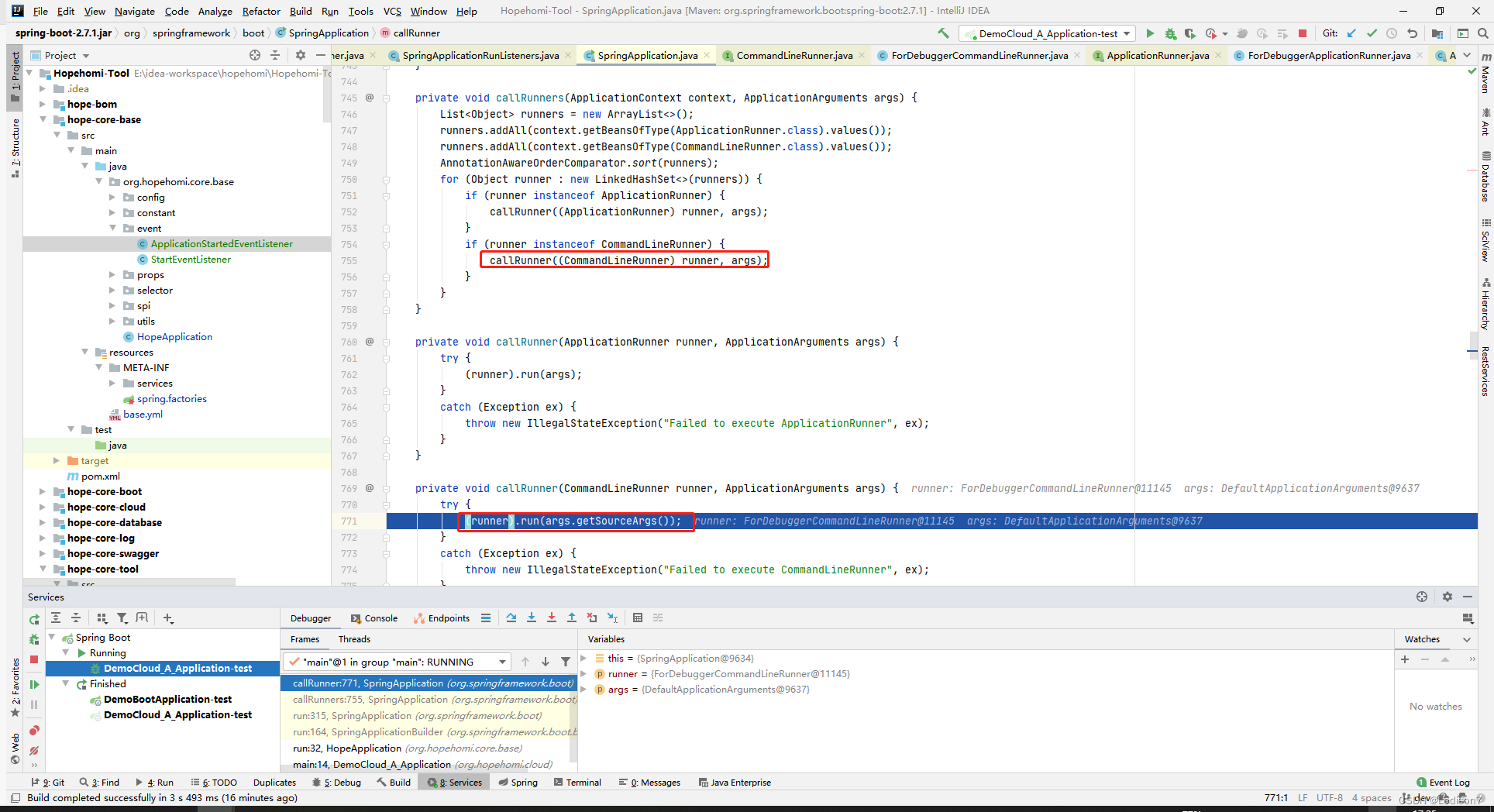Open Project view mode dropdown

[86, 56]
